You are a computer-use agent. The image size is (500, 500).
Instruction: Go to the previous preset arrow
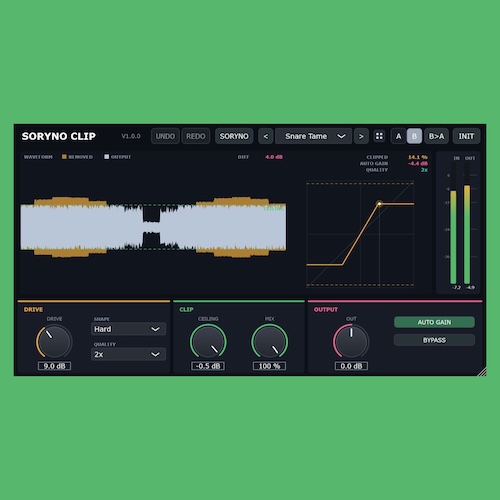point(266,136)
